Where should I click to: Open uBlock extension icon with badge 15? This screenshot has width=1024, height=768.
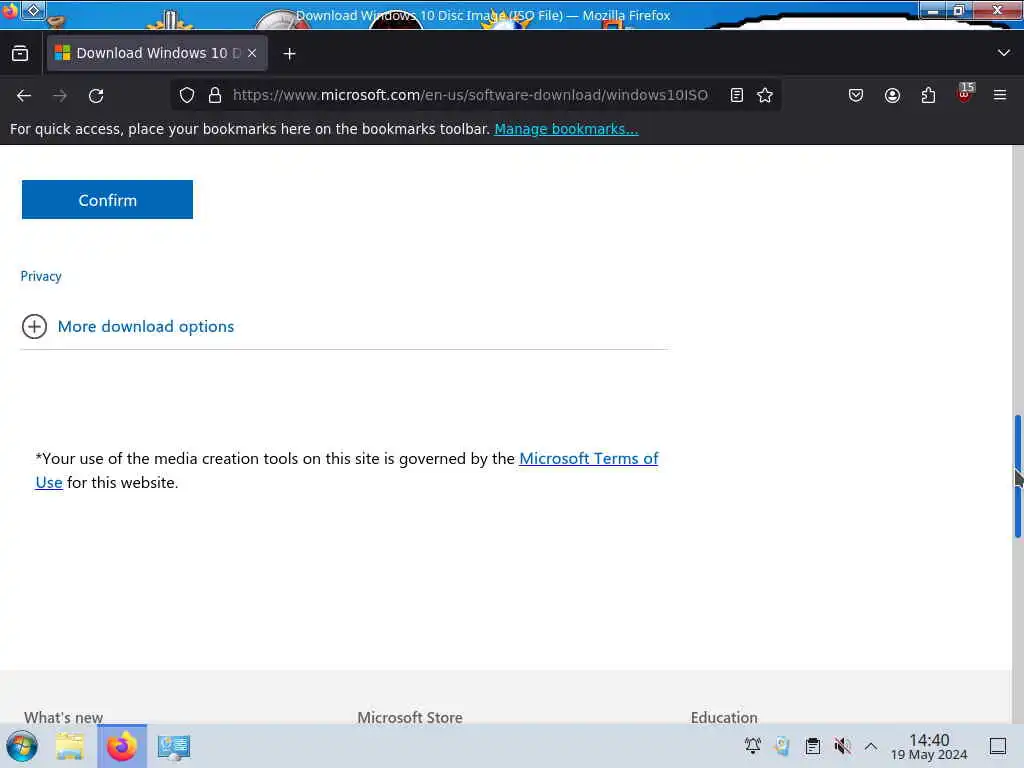965,93
